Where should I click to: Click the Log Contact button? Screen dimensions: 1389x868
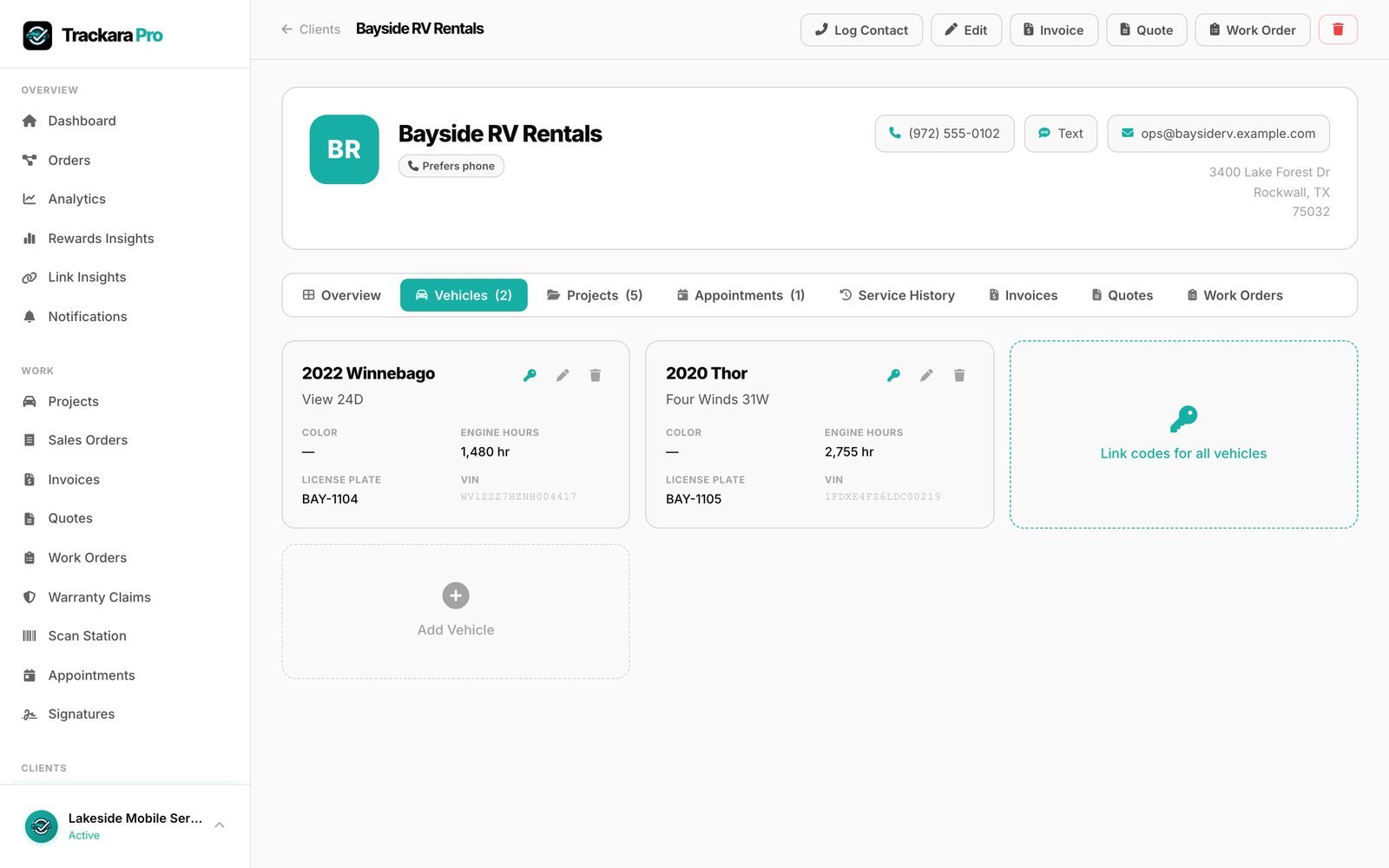coord(861,30)
